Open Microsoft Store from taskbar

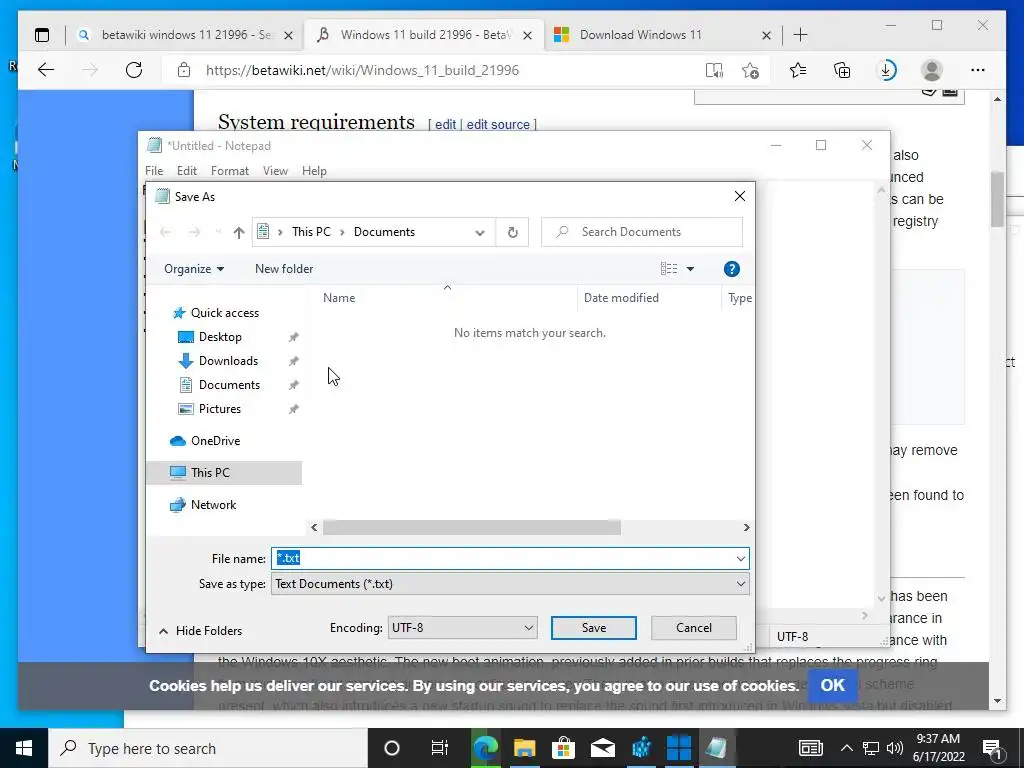pos(563,748)
